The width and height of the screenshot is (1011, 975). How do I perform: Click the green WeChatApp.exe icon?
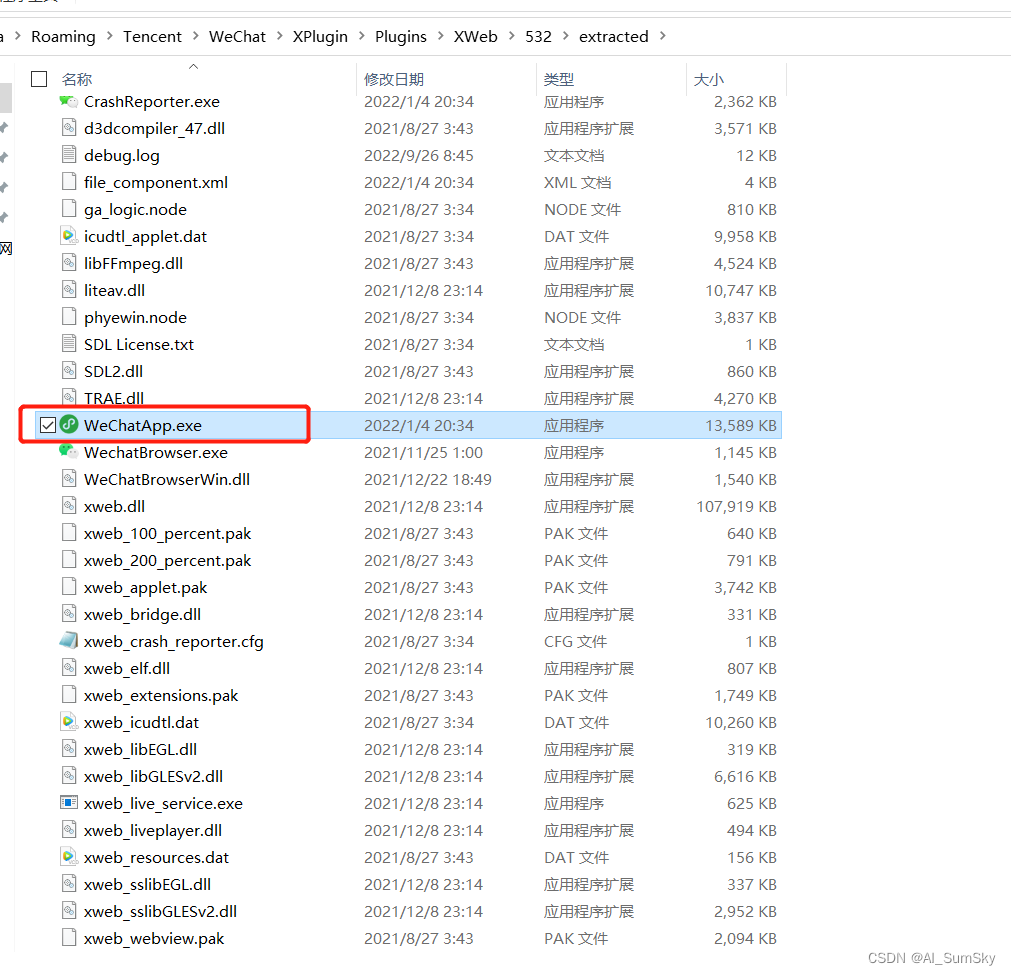[68, 424]
